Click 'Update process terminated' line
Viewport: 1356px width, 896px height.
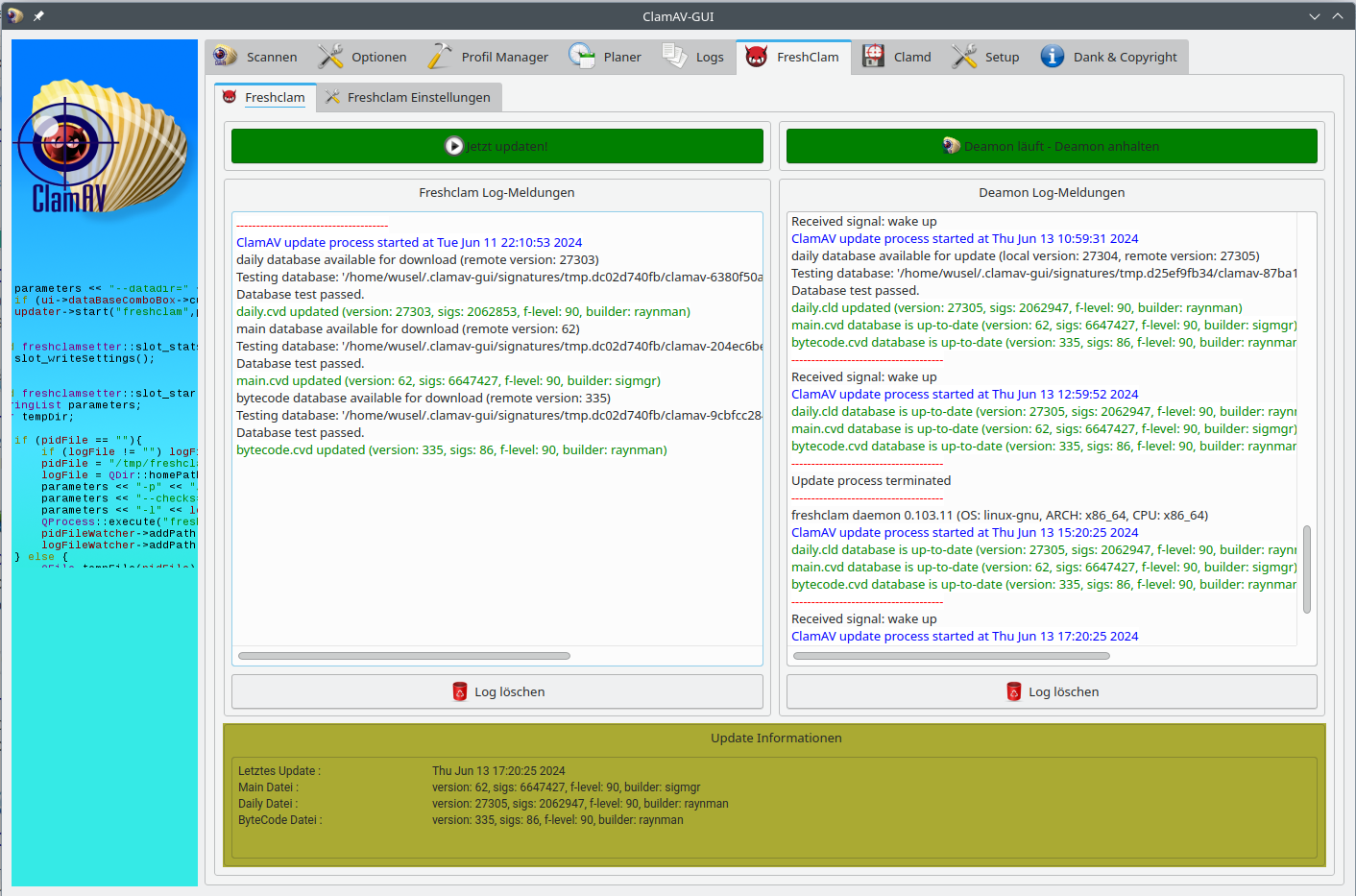(x=871, y=480)
